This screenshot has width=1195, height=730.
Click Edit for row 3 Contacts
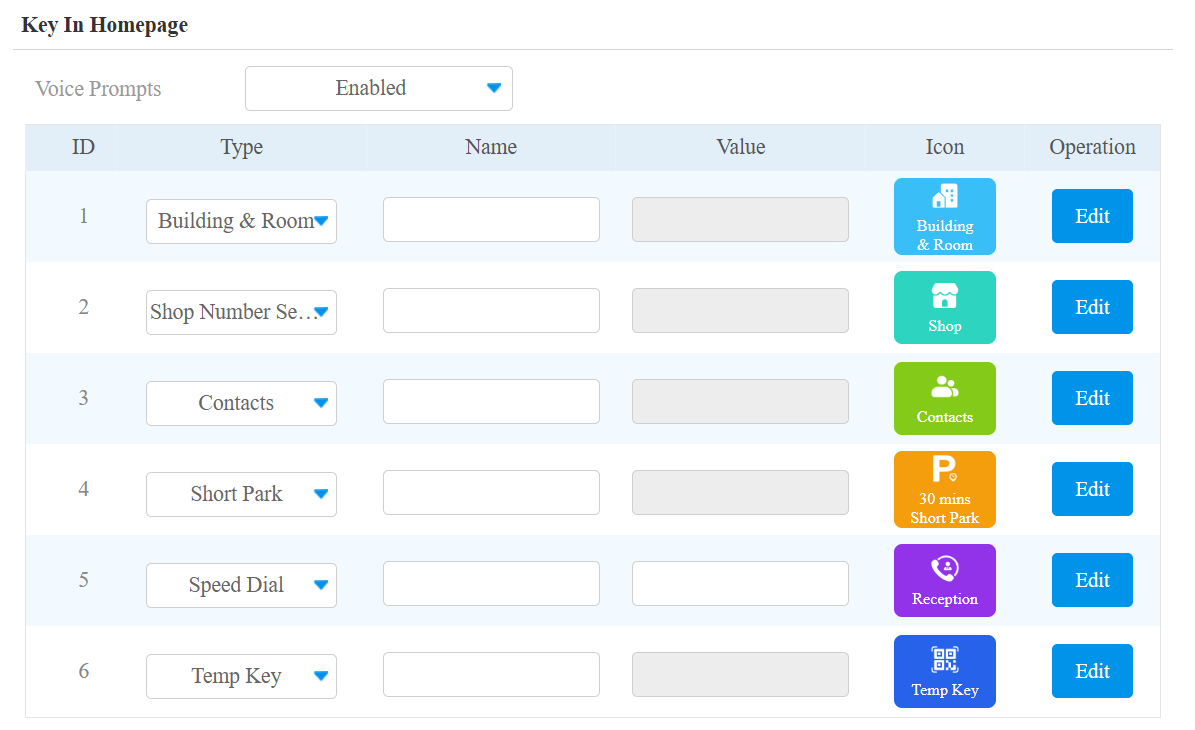pos(1092,398)
